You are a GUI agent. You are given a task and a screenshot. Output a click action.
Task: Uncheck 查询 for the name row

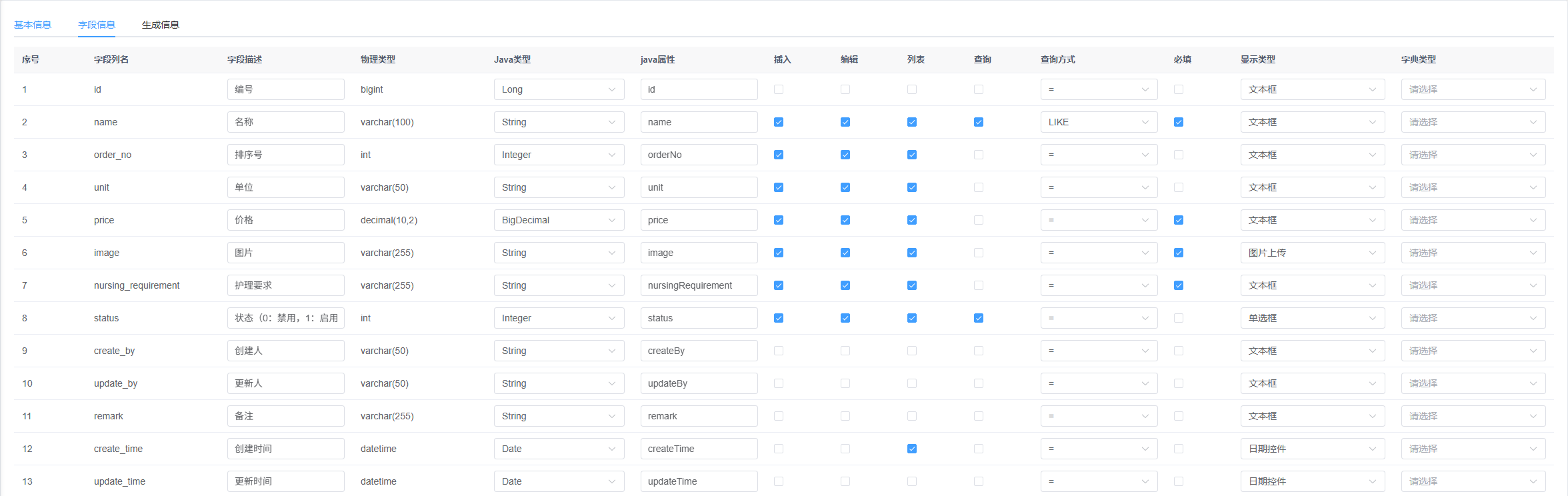click(979, 122)
